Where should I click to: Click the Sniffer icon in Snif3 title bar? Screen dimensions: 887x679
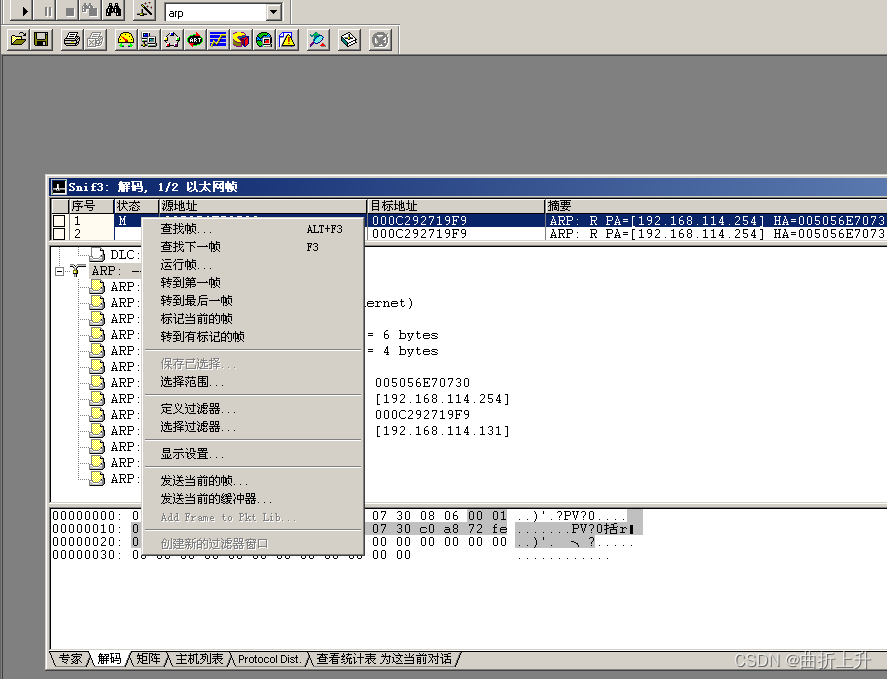point(59,187)
